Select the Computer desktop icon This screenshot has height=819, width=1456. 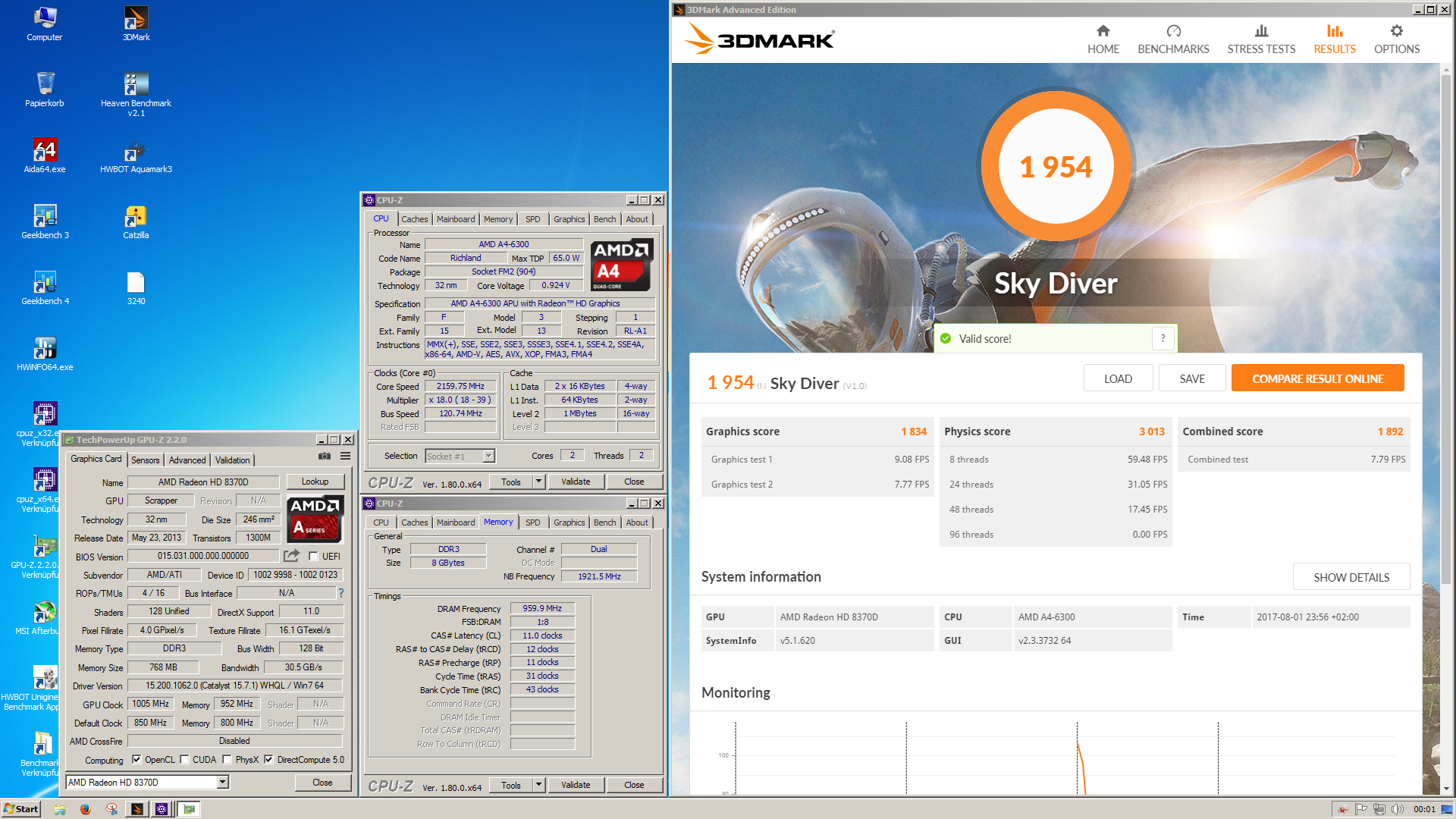[45, 23]
